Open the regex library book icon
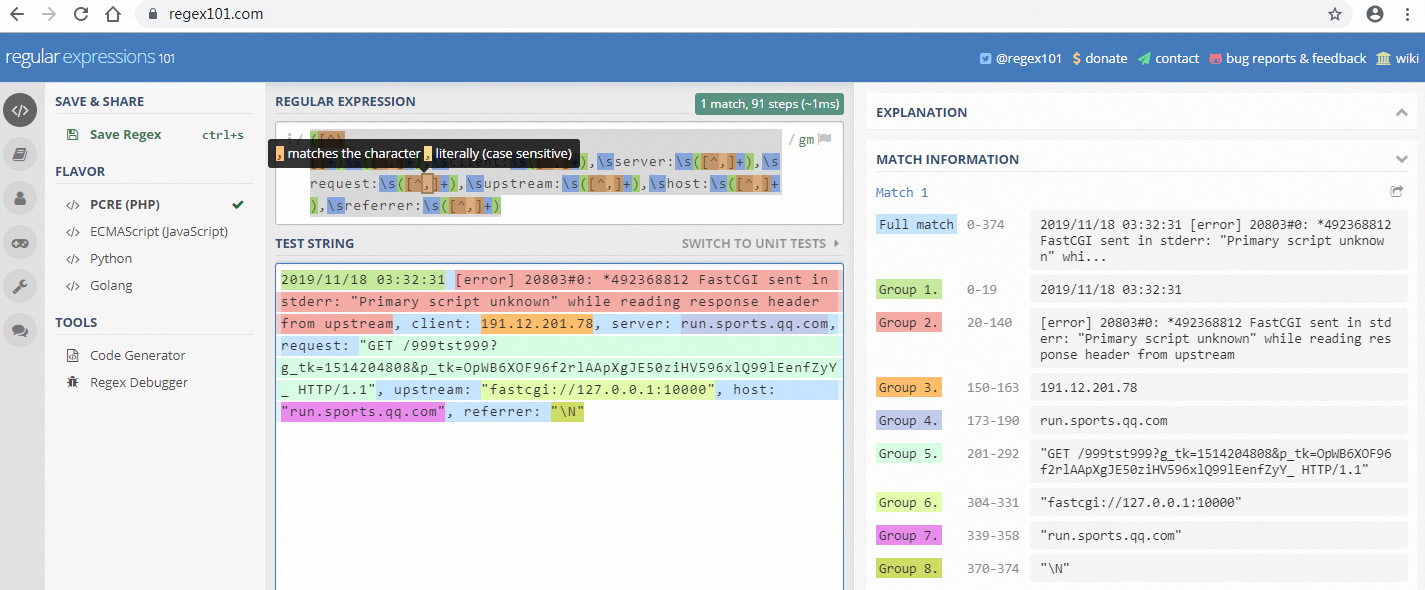 20,153
